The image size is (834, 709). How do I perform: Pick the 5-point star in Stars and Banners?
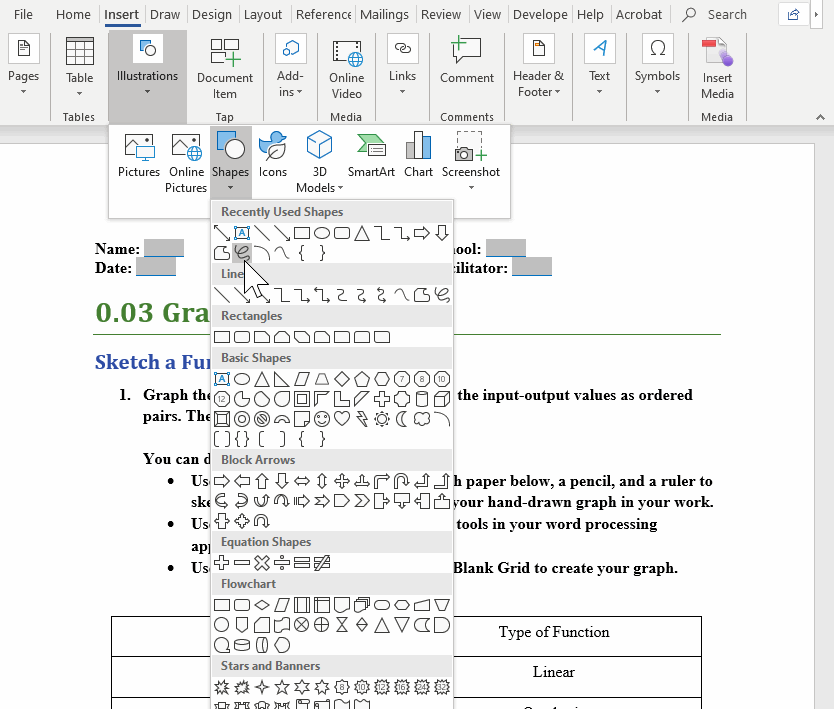282,687
